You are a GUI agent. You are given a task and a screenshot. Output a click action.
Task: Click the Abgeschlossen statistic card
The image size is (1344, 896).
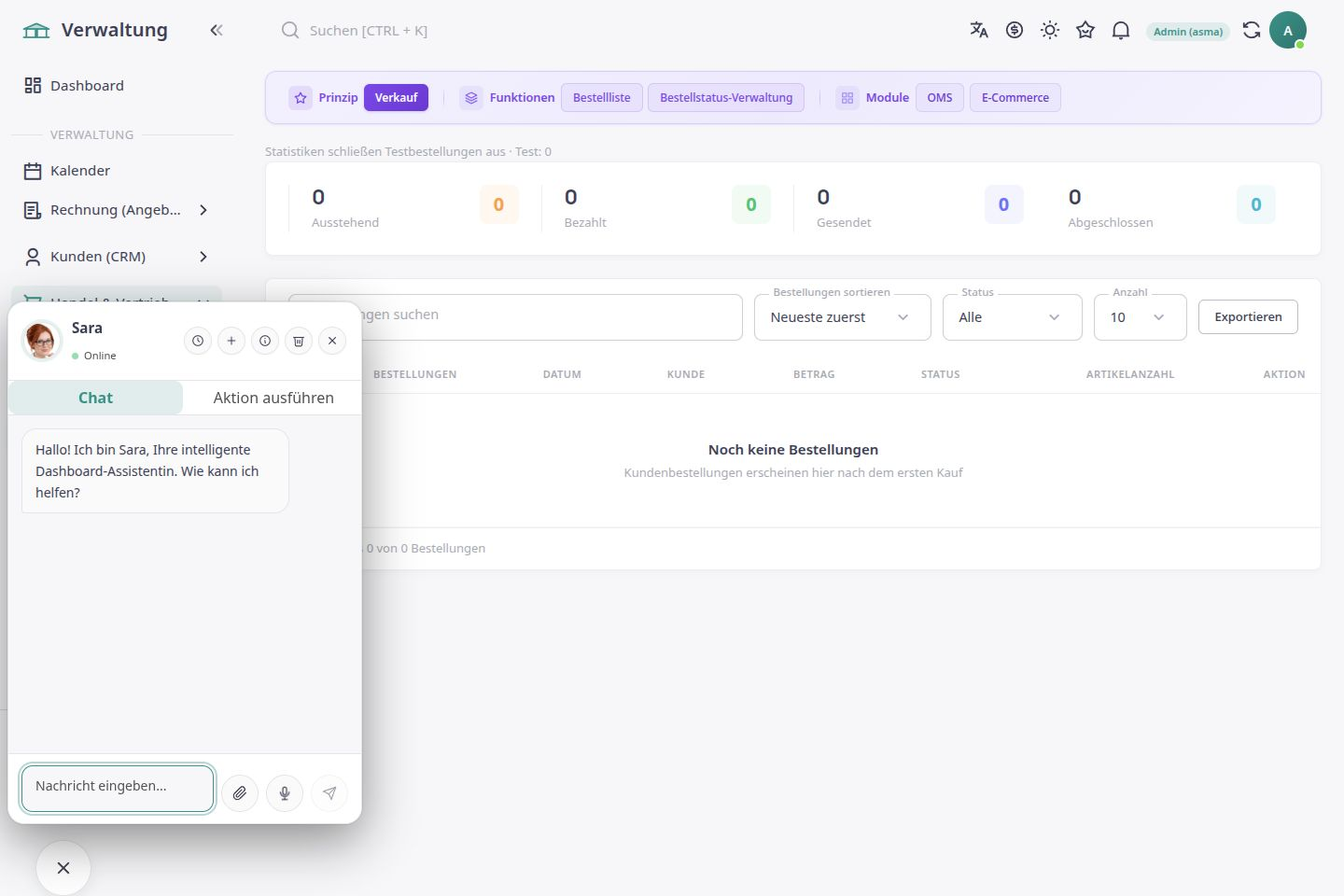[1171, 207]
